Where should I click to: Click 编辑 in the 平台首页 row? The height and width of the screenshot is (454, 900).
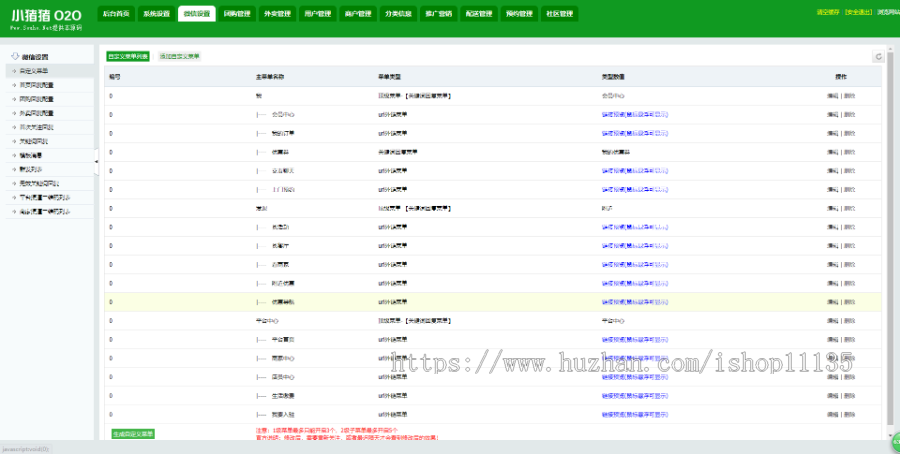tap(832, 340)
